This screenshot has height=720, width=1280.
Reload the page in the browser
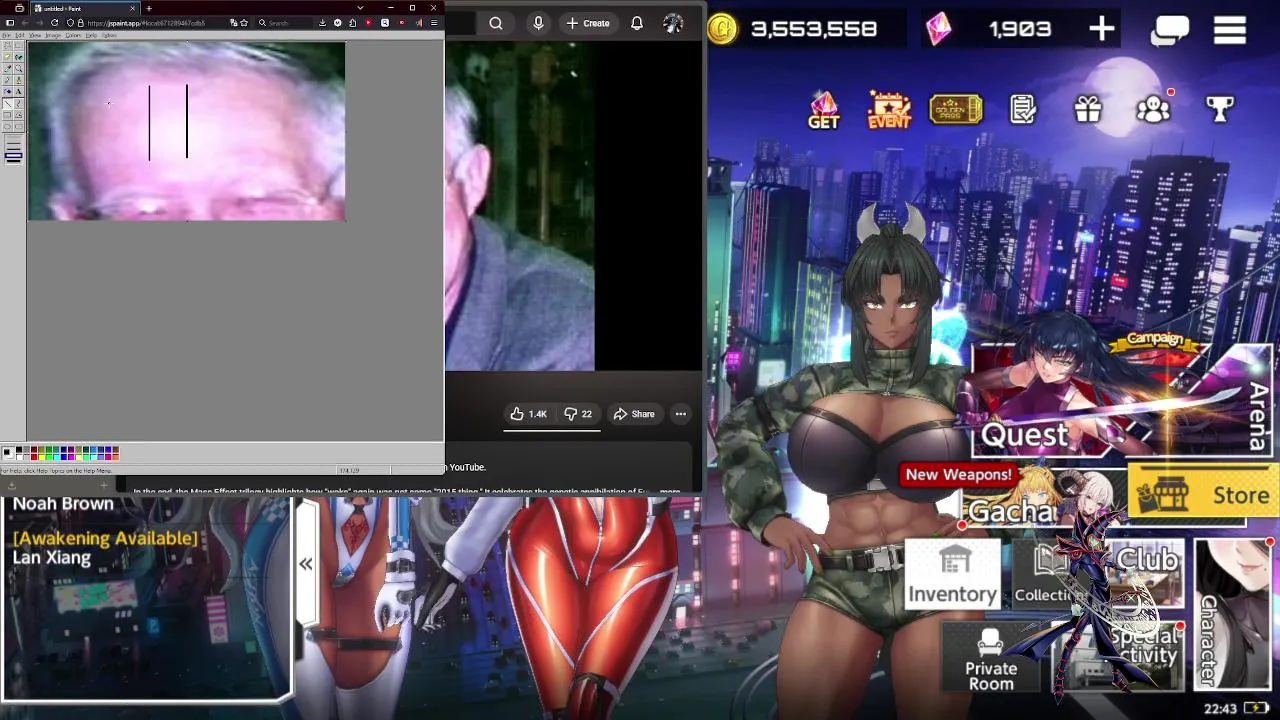tap(54, 23)
